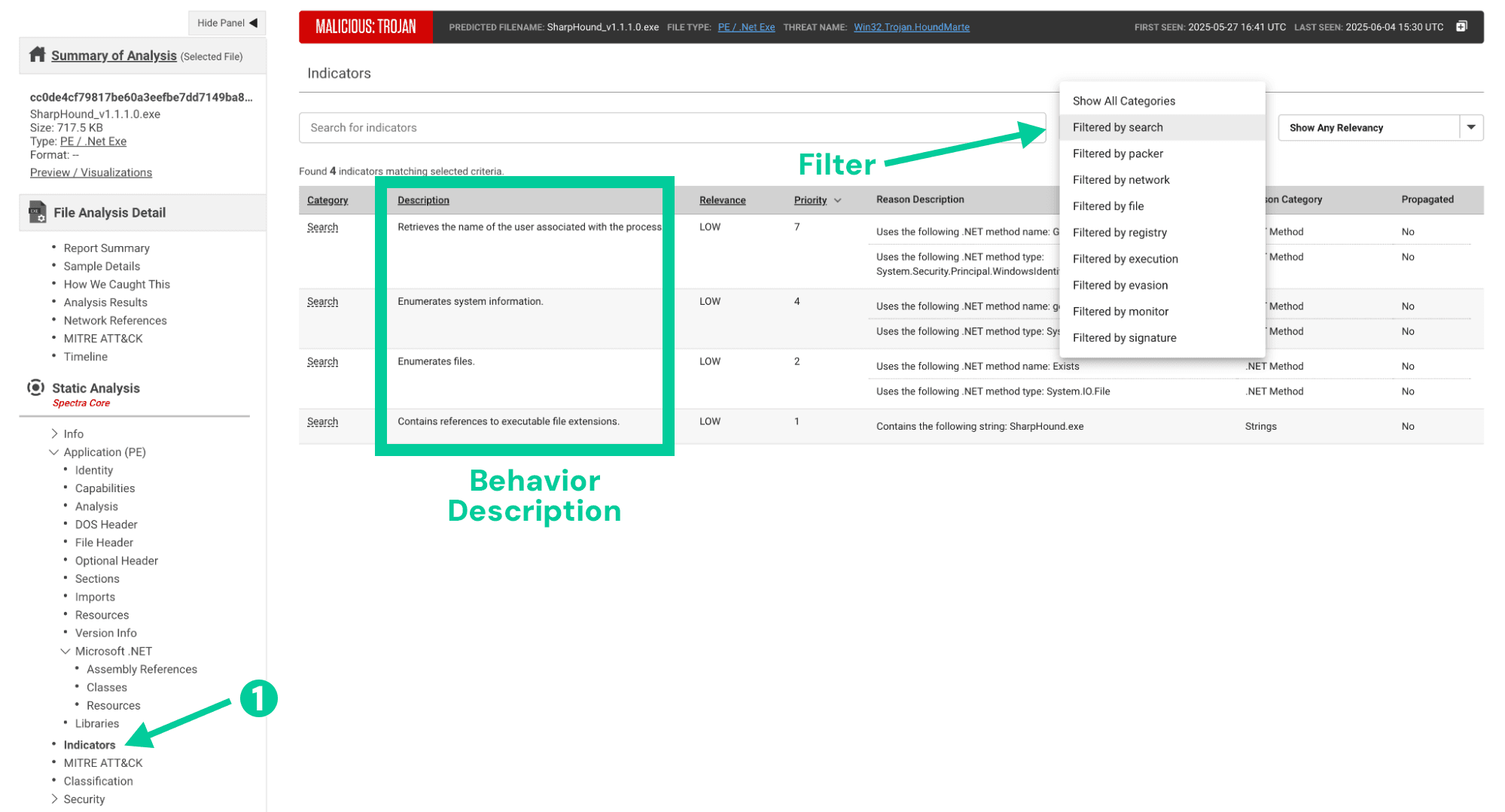Expand the Security tree node

(x=54, y=798)
